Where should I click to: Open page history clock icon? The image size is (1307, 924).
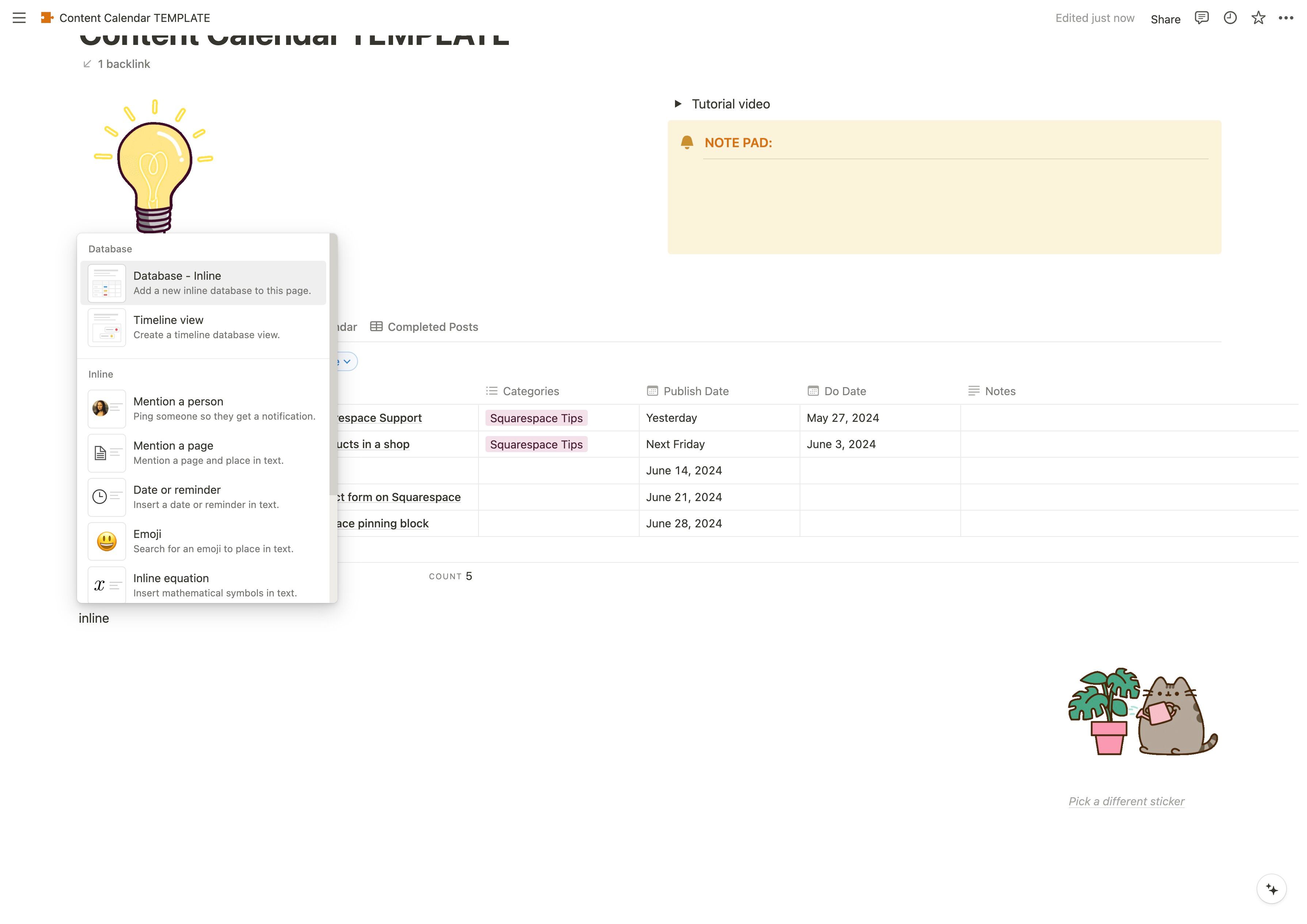pyautogui.click(x=1230, y=18)
